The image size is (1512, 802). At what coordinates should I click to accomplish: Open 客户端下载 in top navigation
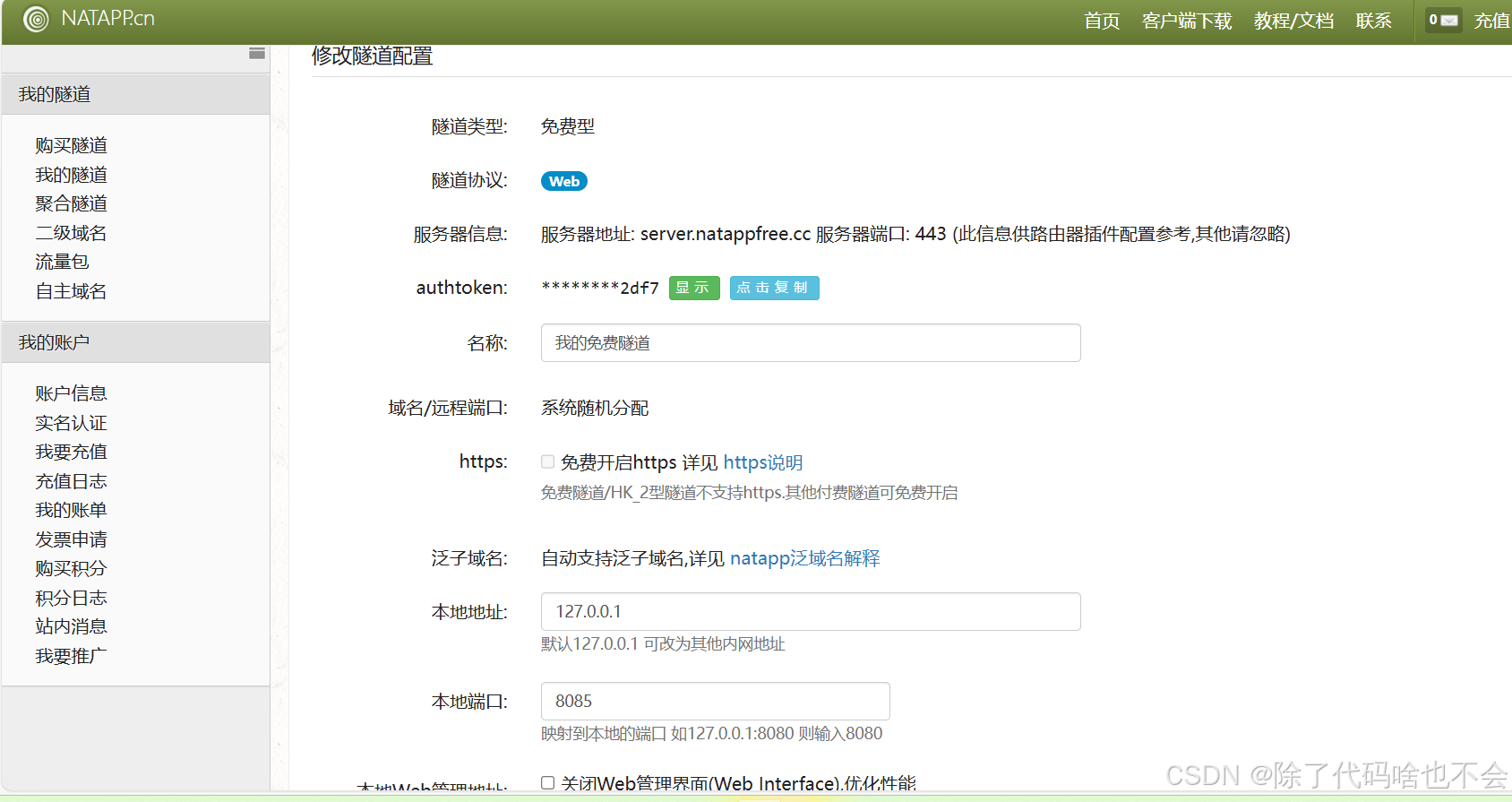1187,21
